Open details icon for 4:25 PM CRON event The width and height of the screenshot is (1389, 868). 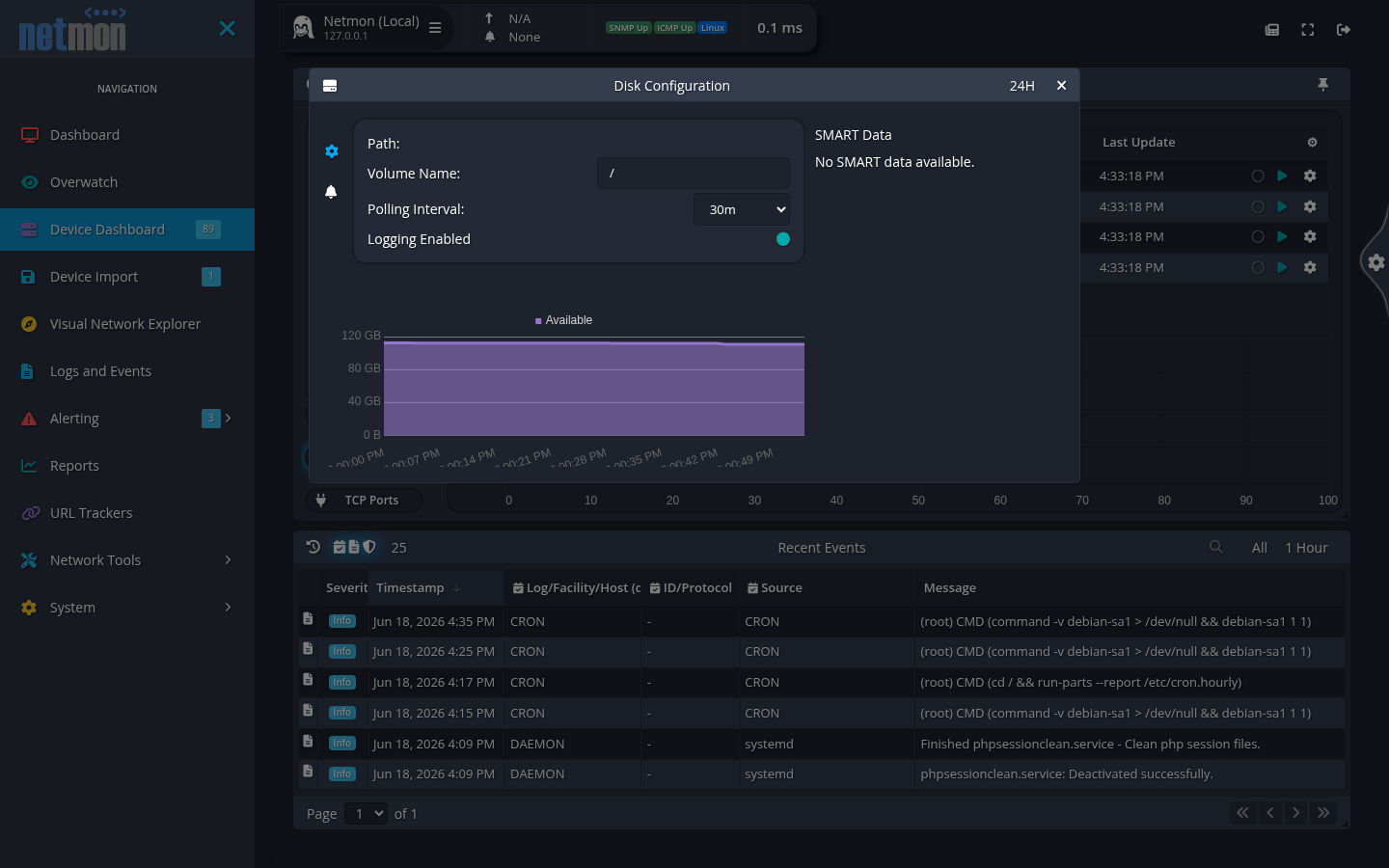point(308,649)
